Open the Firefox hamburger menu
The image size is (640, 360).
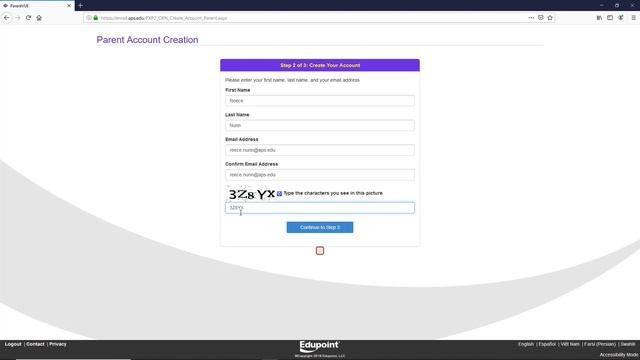[633, 18]
